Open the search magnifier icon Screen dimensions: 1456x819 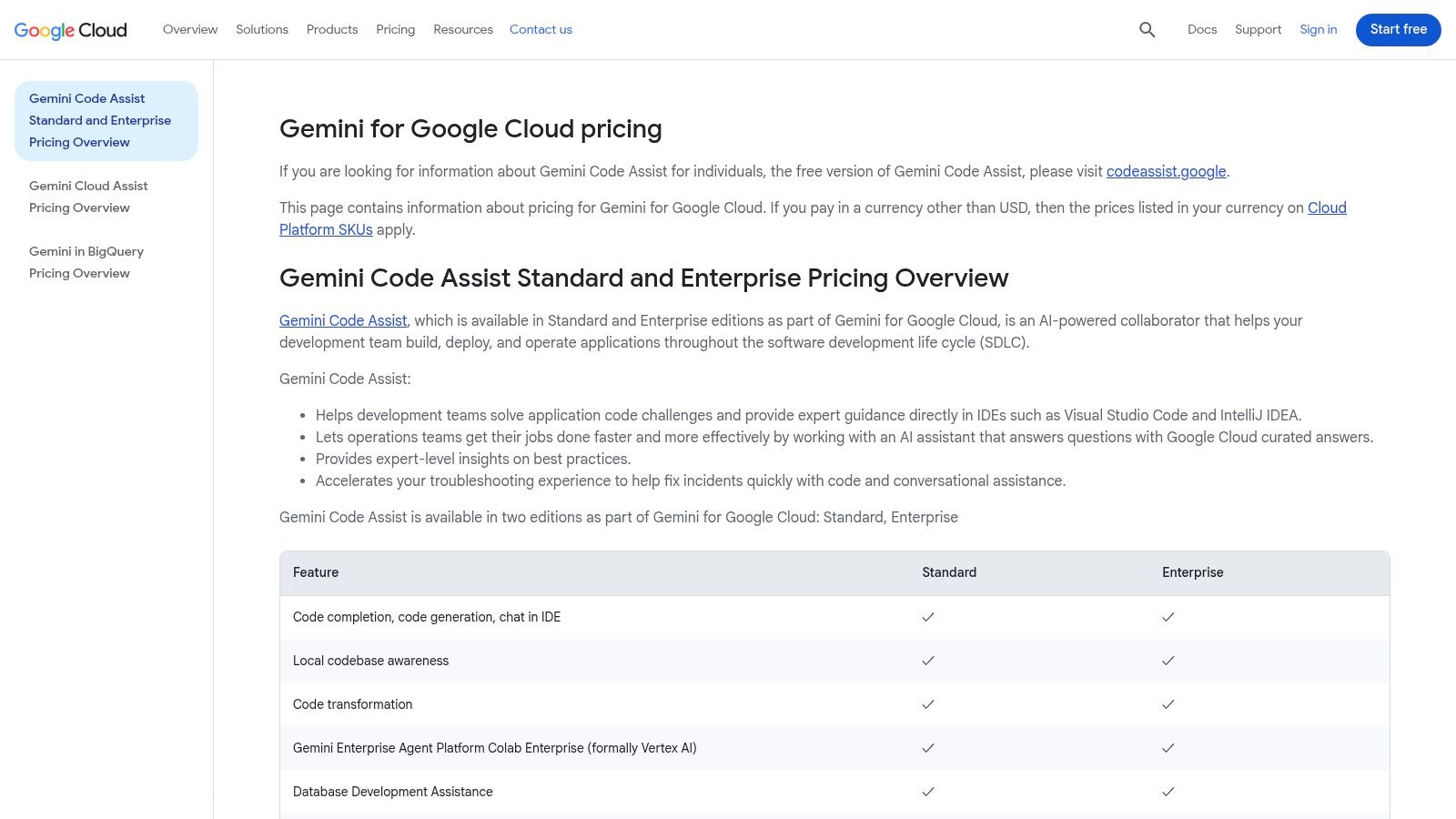pos(1147,30)
